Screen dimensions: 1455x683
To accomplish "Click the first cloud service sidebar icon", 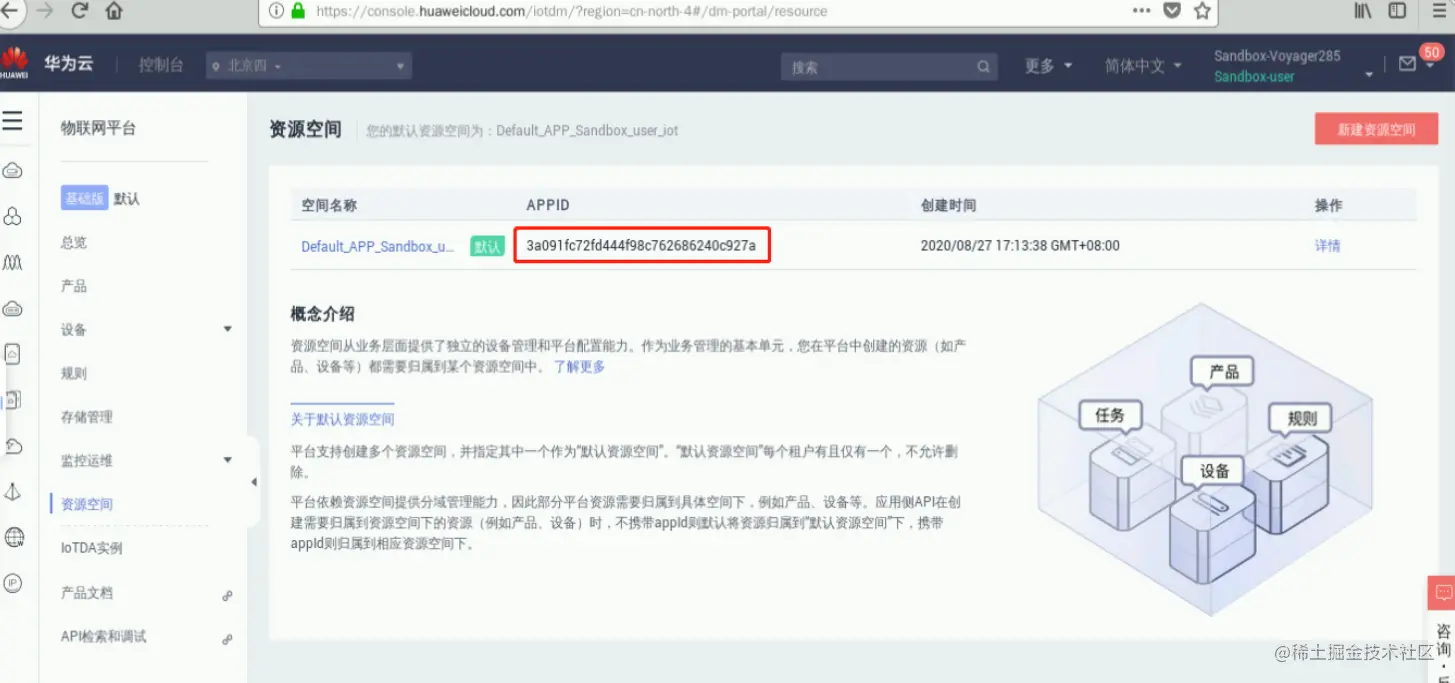I will pos(13,171).
